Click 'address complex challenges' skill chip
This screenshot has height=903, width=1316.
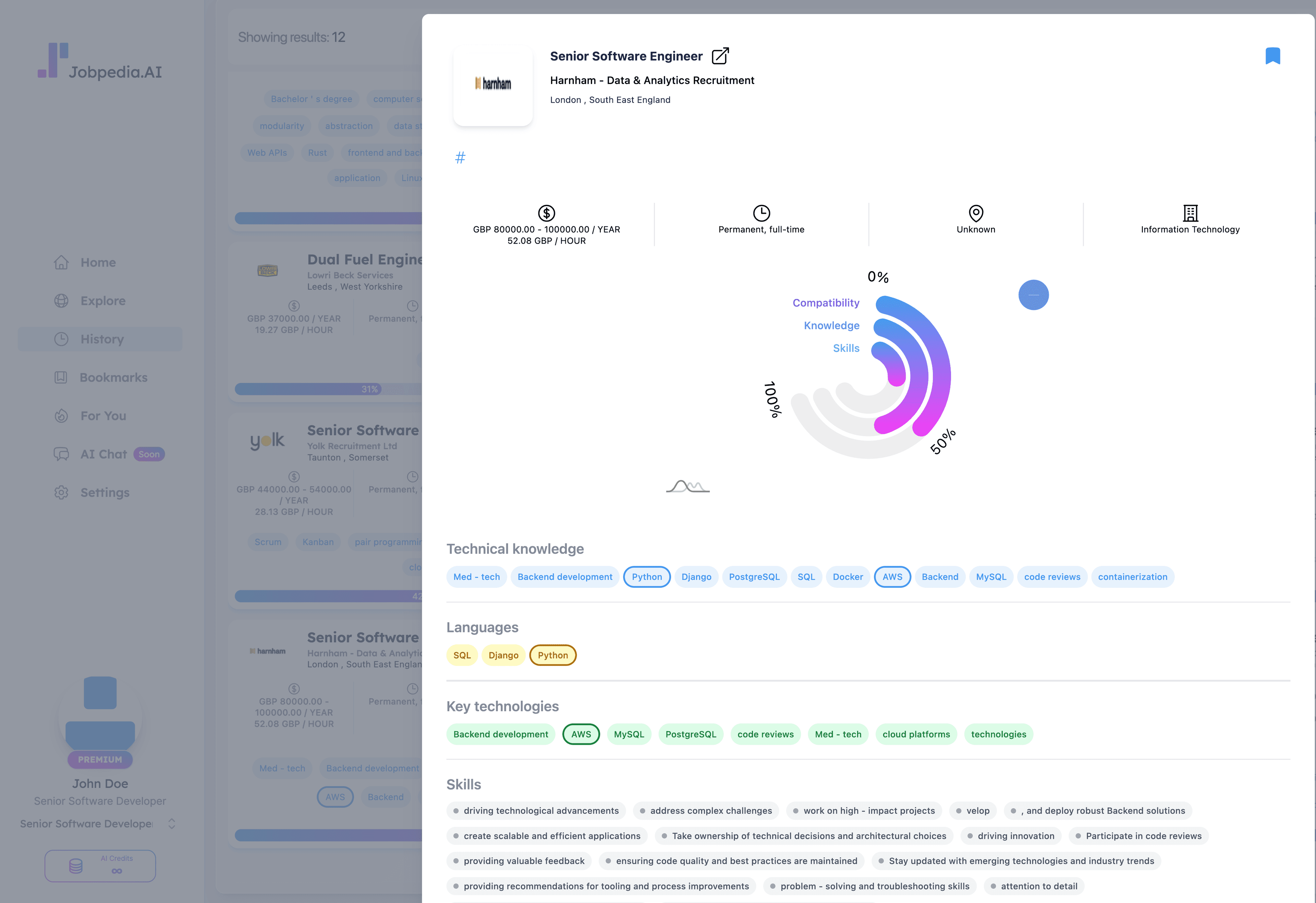[706, 811]
